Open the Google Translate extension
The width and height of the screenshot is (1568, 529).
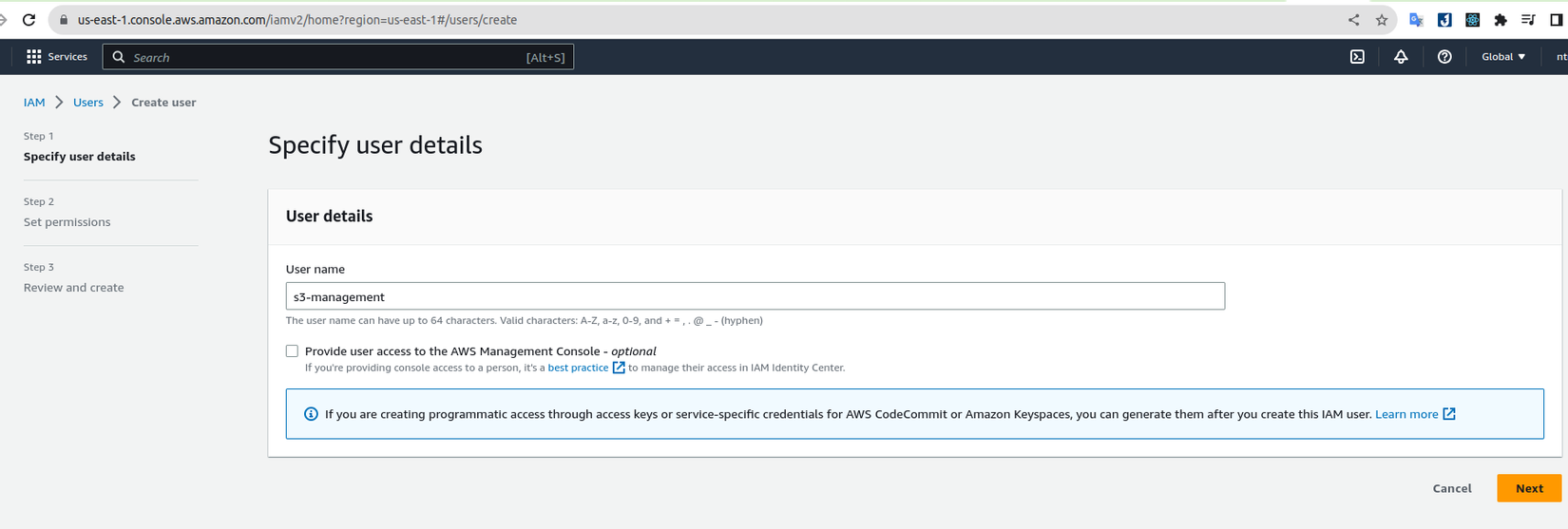(1416, 20)
